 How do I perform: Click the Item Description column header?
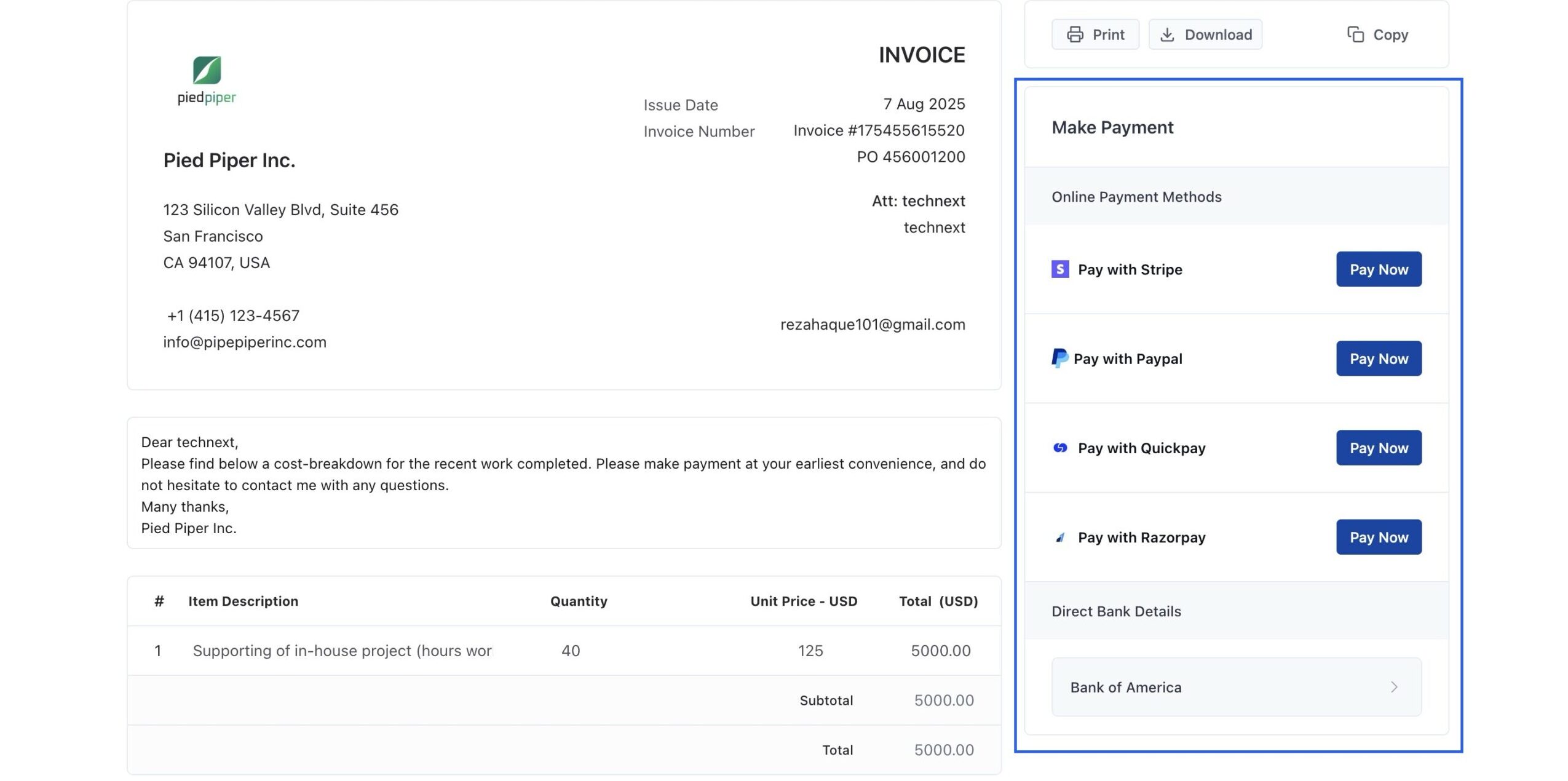[243, 601]
